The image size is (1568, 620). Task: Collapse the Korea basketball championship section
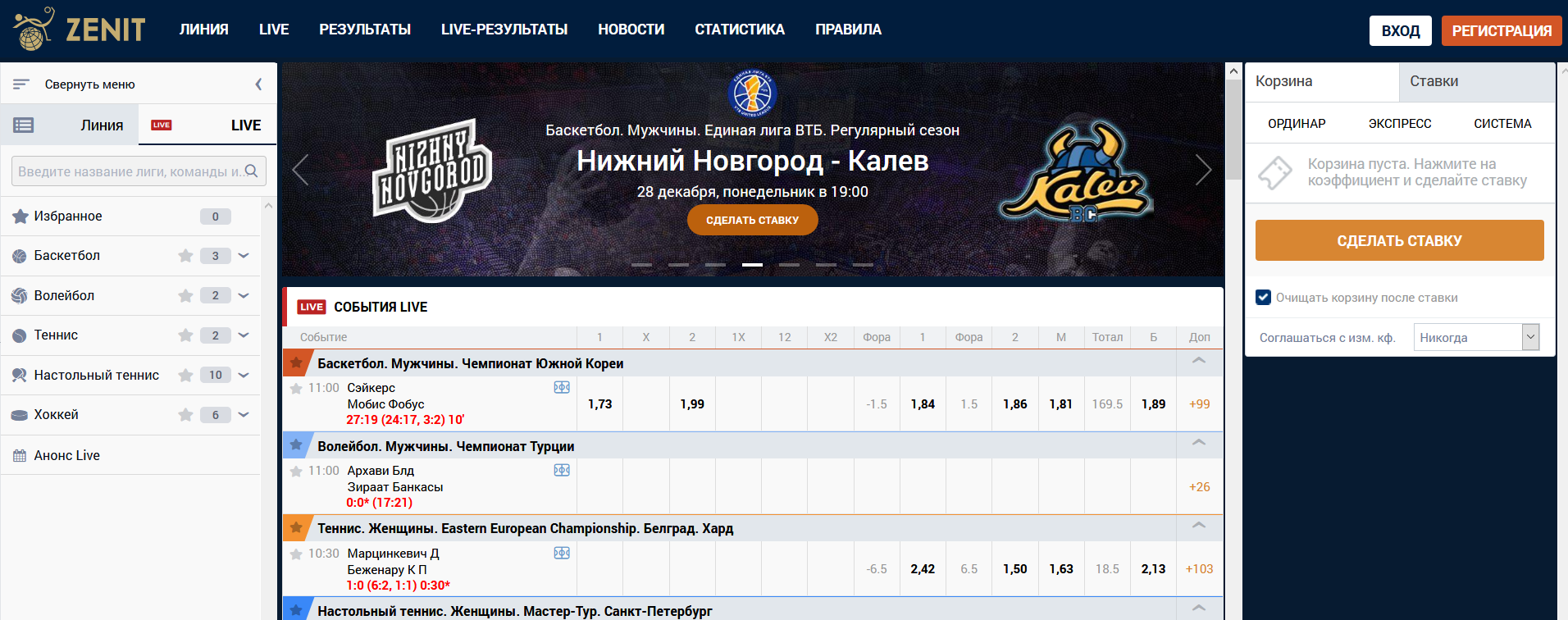tap(1198, 362)
